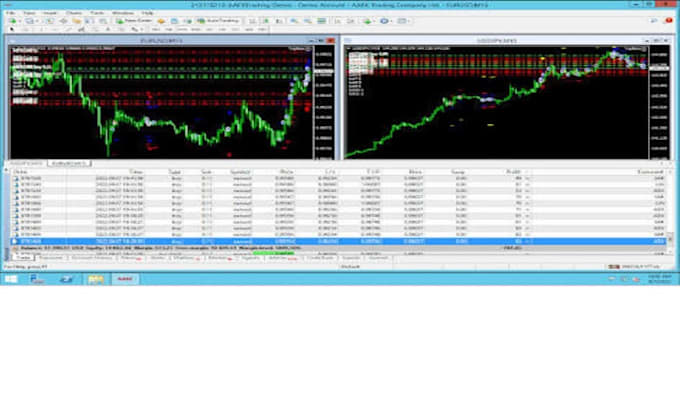Open the Journal terminal tab
680x411 pixels.
pos(378,258)
